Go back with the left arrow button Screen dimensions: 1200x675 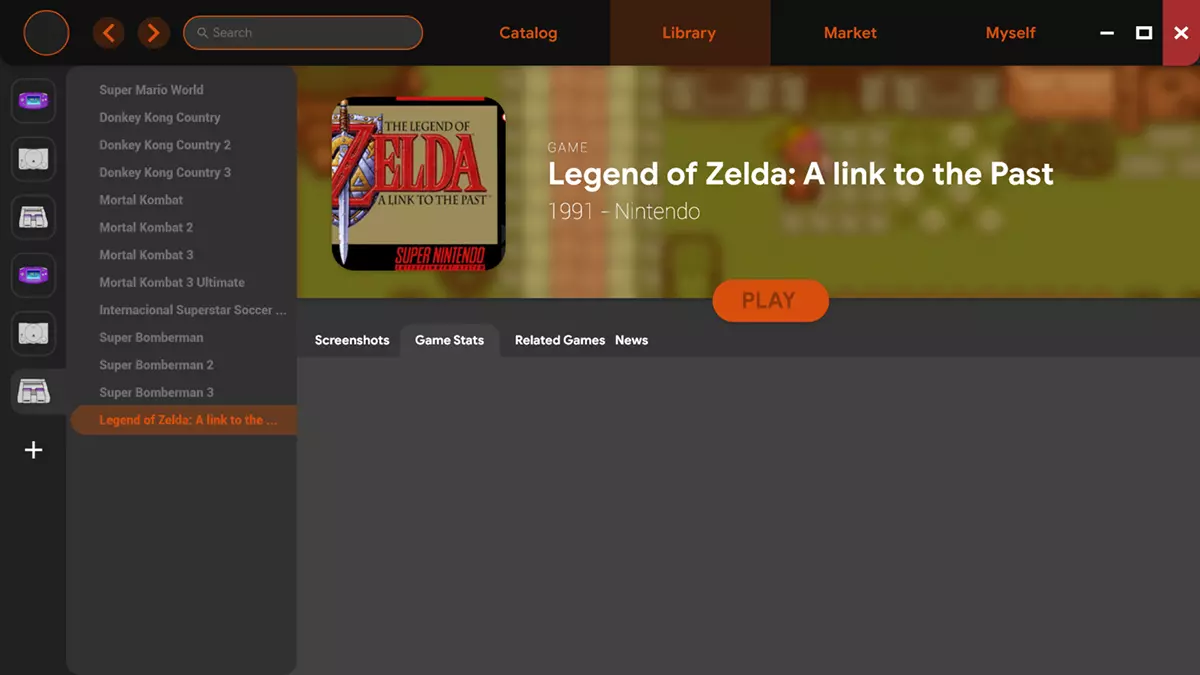click(x=108, y=33)
